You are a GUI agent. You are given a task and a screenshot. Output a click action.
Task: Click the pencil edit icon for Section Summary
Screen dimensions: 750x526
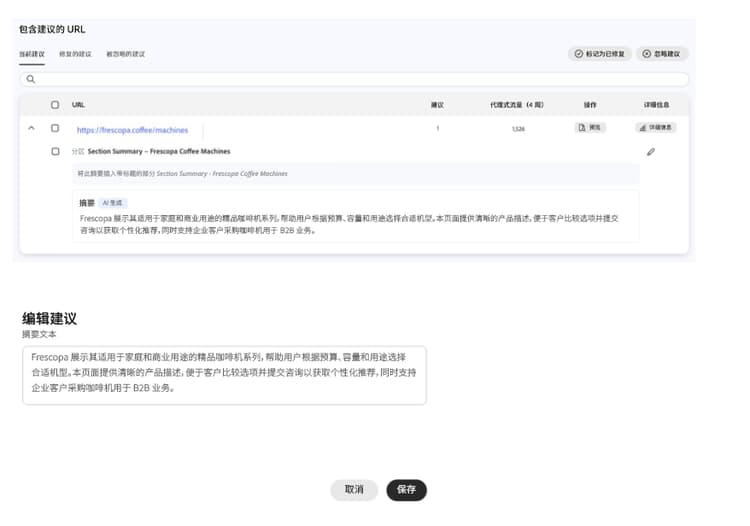(x=651, y=152)
